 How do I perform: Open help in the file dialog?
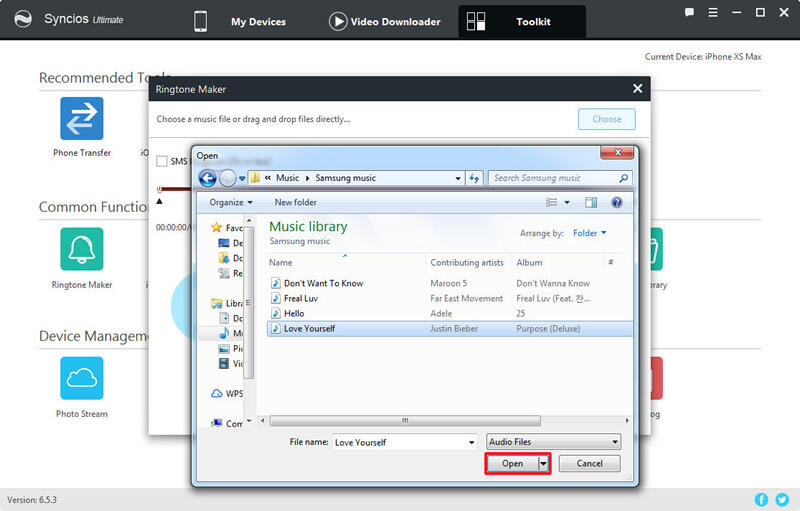(x=616, y=202)
